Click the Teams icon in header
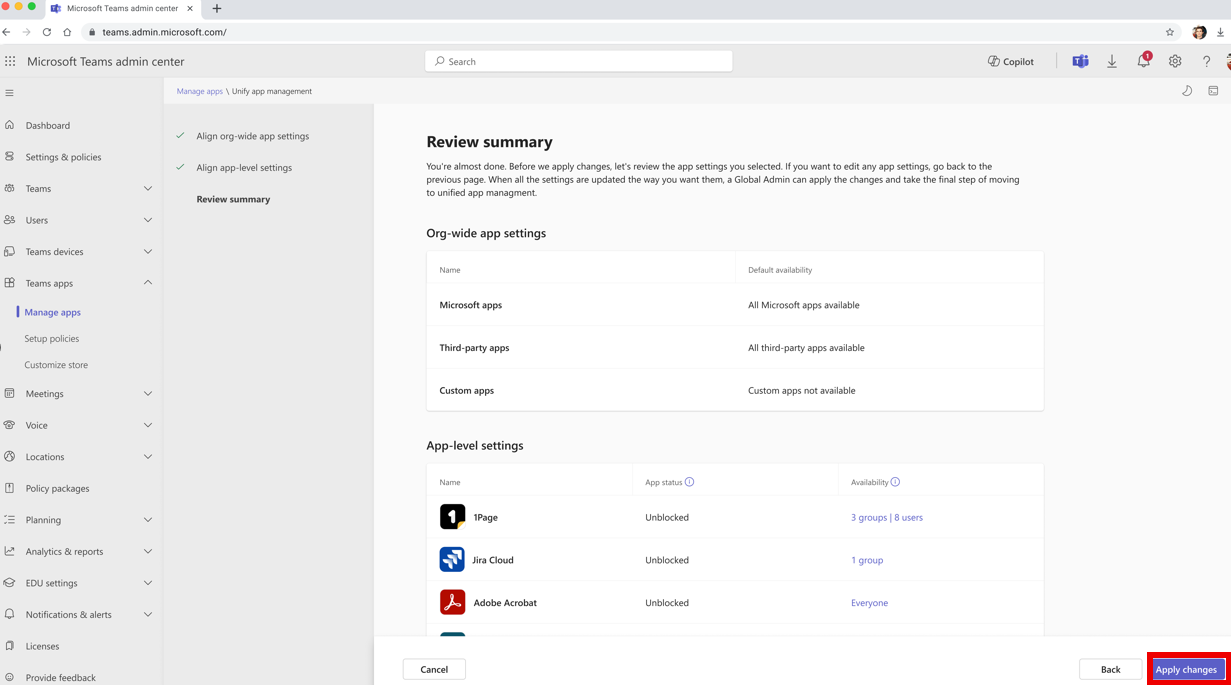1231x685 pixels. tap(1080, 62)
